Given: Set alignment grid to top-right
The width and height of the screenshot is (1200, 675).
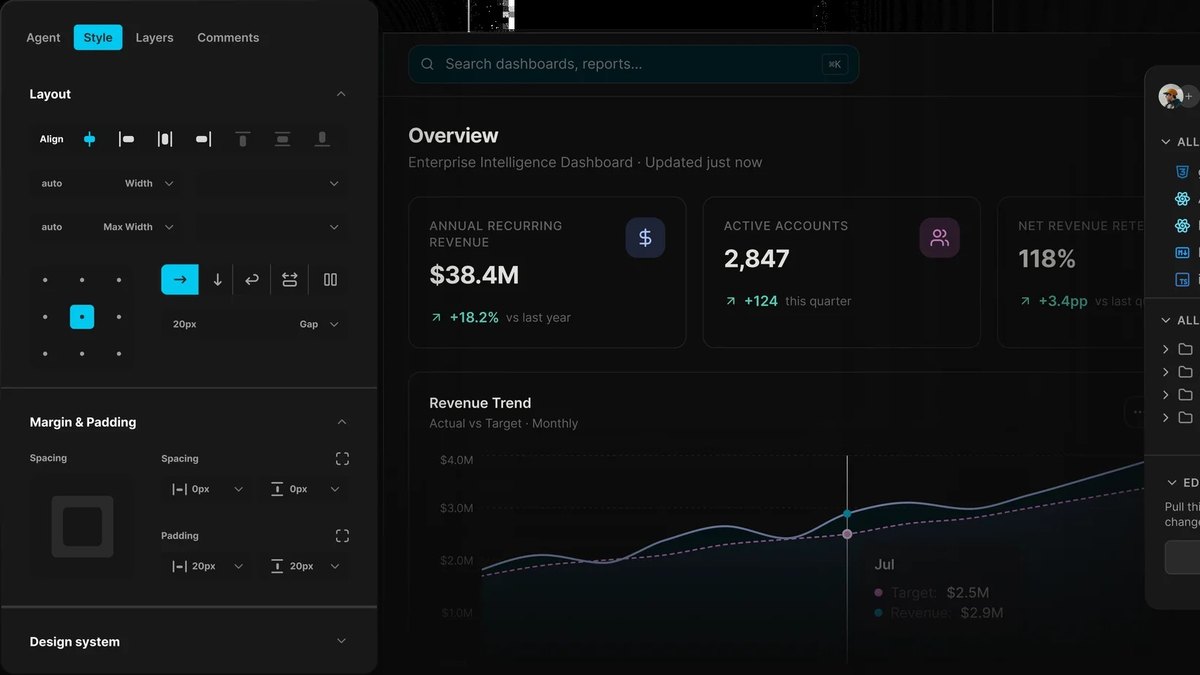Looking at the screenshot, I should coord(119,280).
